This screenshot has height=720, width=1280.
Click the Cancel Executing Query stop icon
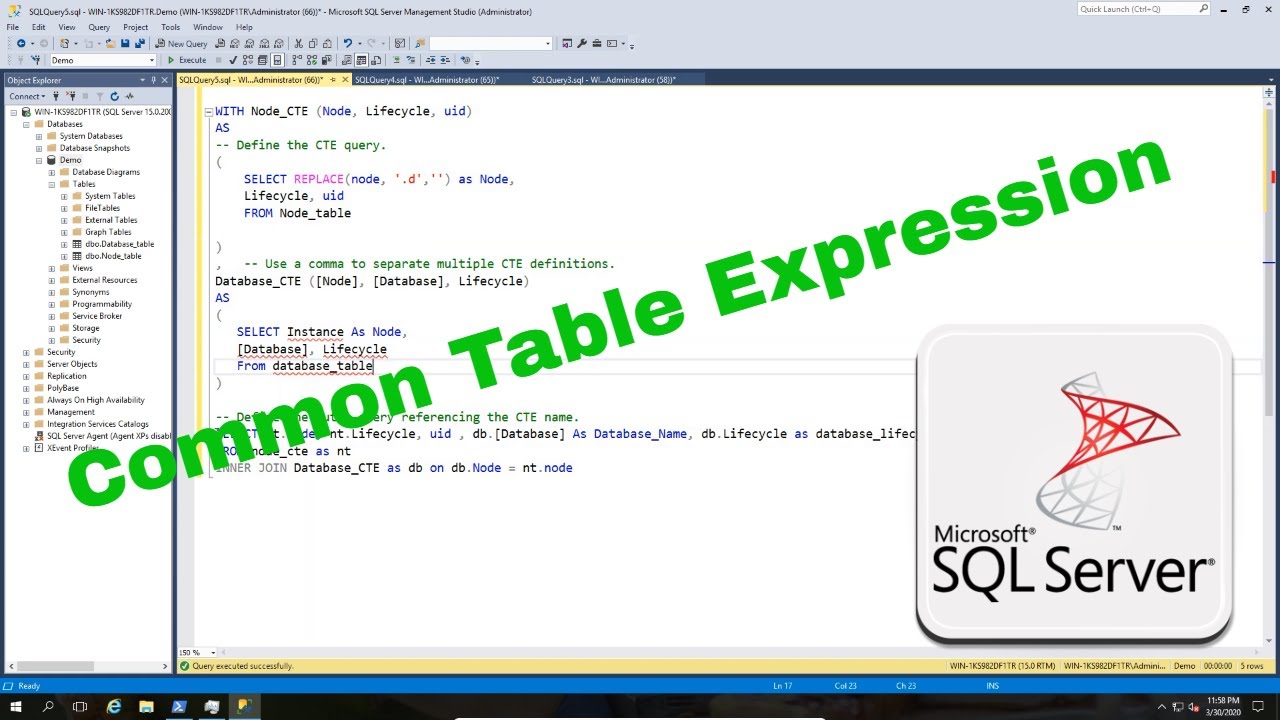[x=218, y=60]
